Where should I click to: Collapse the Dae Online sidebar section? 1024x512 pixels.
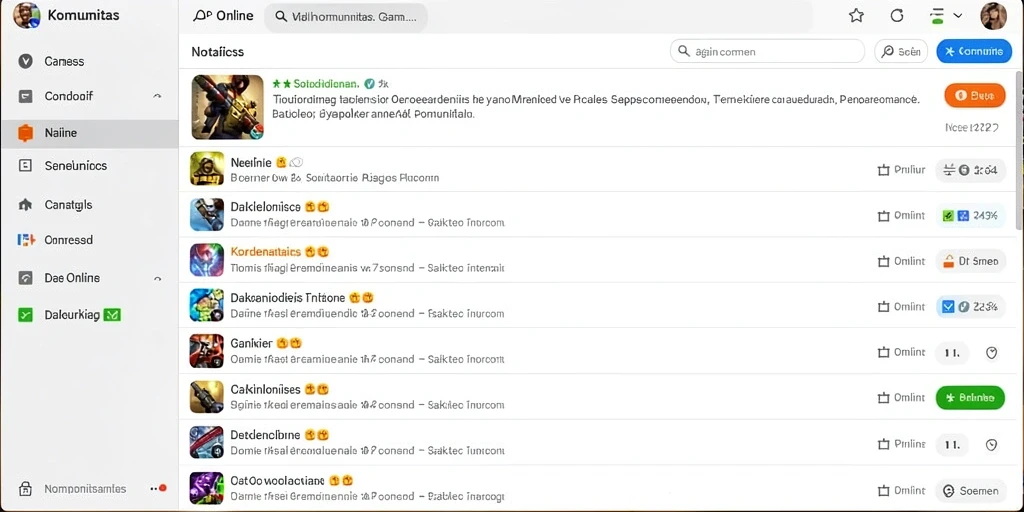click(157, 278)
